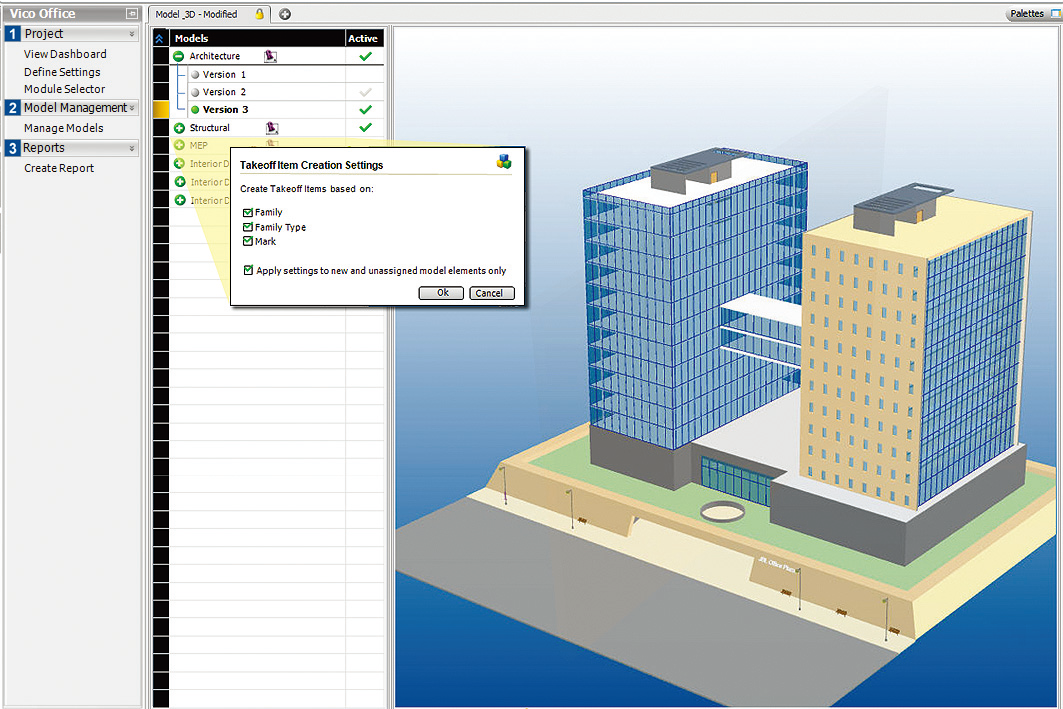Select the green Version 3 status dot
This screenshot has width=1063, height=709.
195,110
